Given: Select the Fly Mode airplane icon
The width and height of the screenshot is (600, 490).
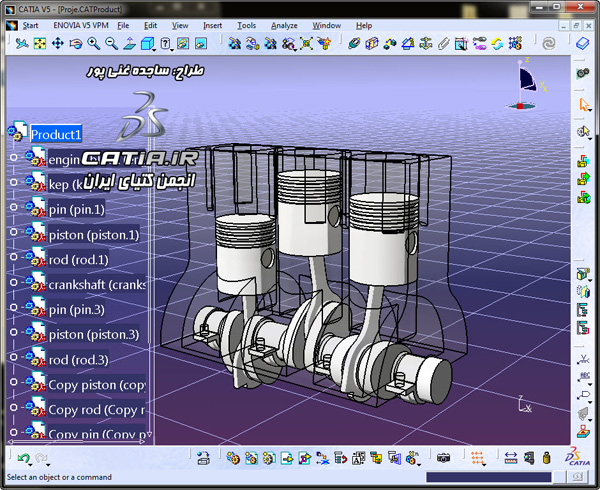Looking at the screenshot, I should (22, 44).
